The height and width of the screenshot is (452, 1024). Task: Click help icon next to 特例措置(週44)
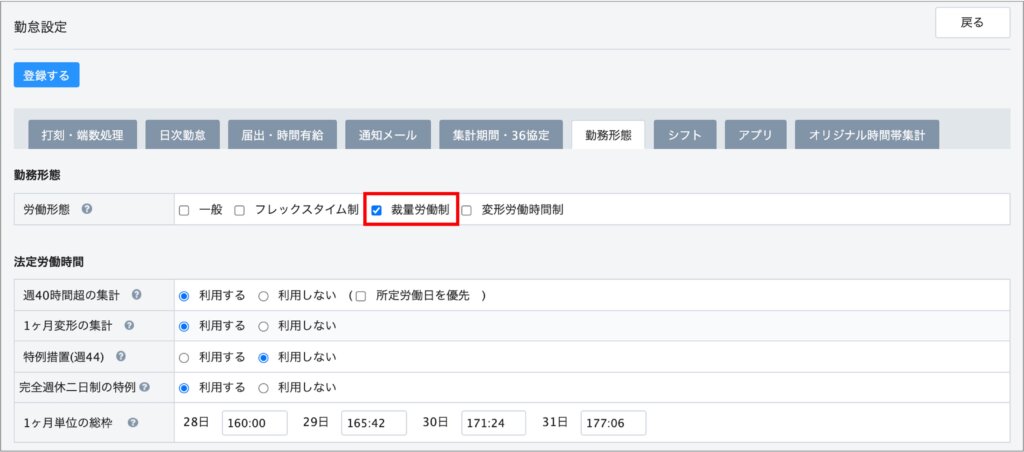(x=121, y=357)
